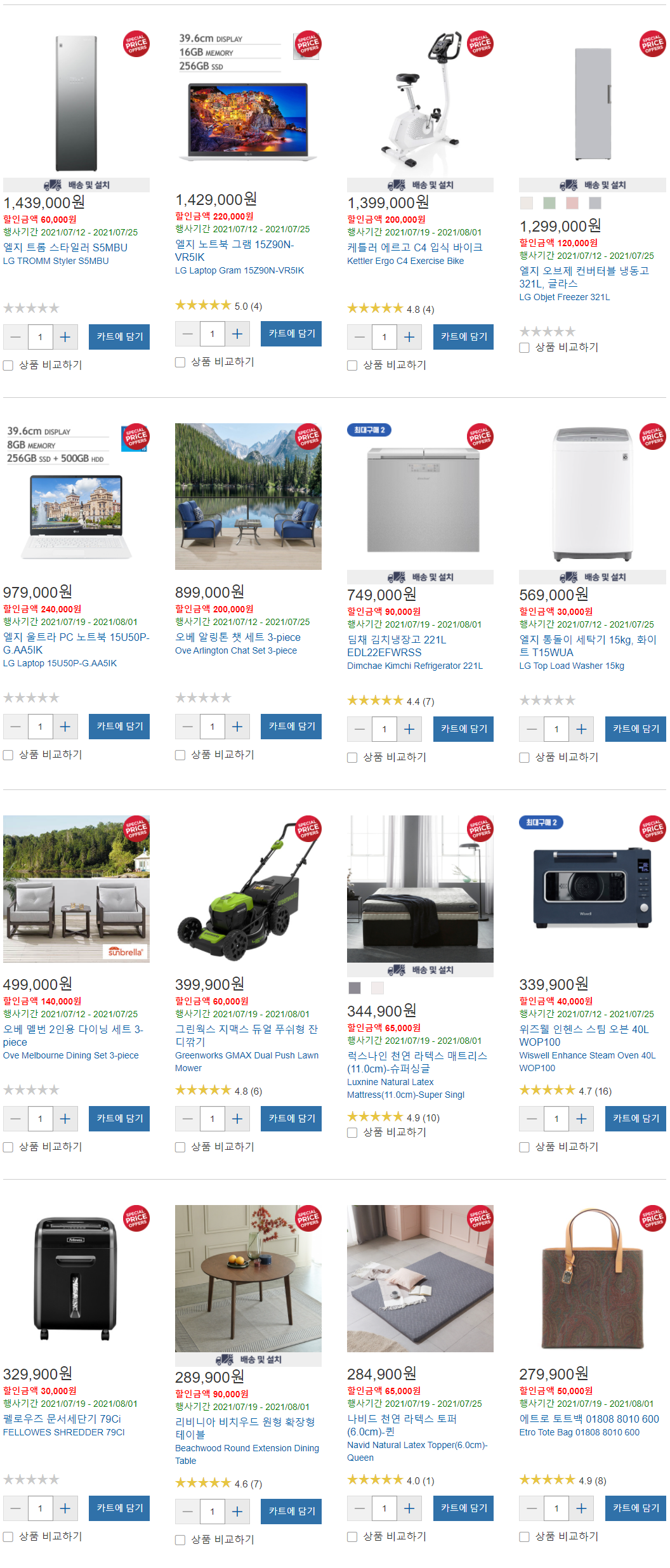
Task: Add LG Laptop 15U50P-G.AA5IK to cart
Action: [x=119, y=726]
